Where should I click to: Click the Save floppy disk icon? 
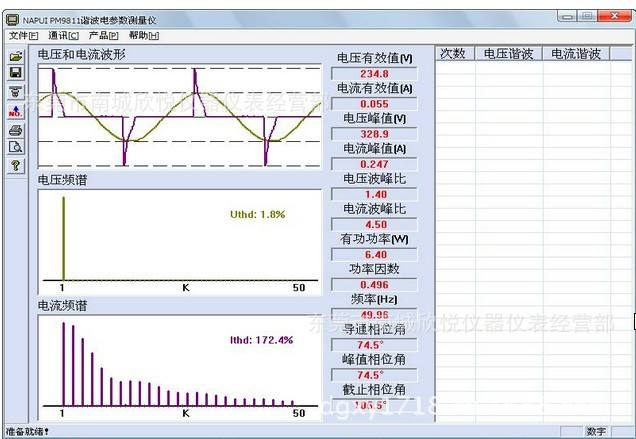(x=15, y=73)
